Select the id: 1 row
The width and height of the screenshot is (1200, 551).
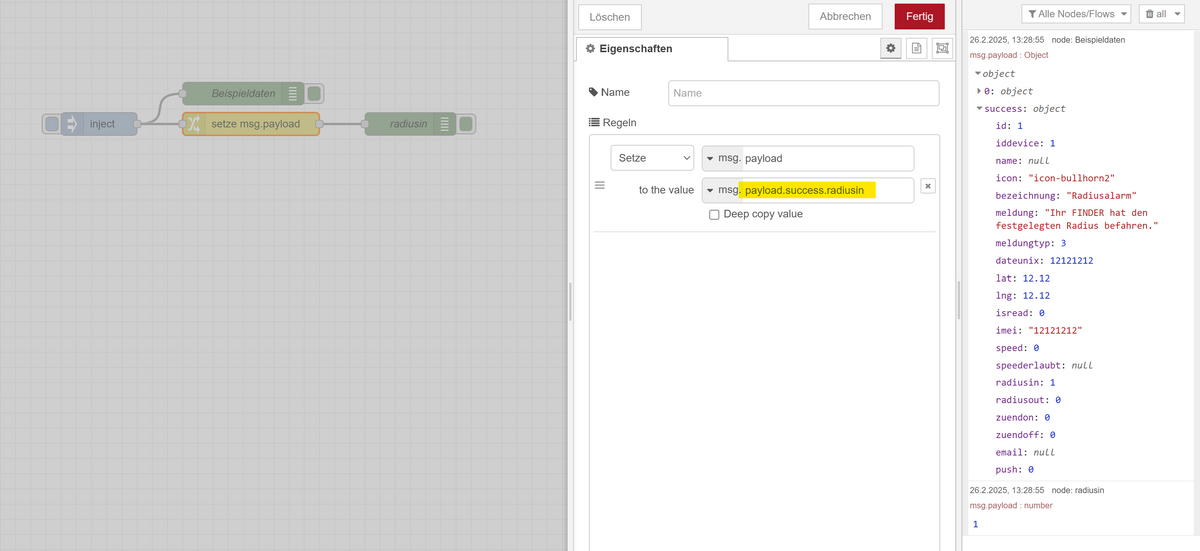(1009, 126)
